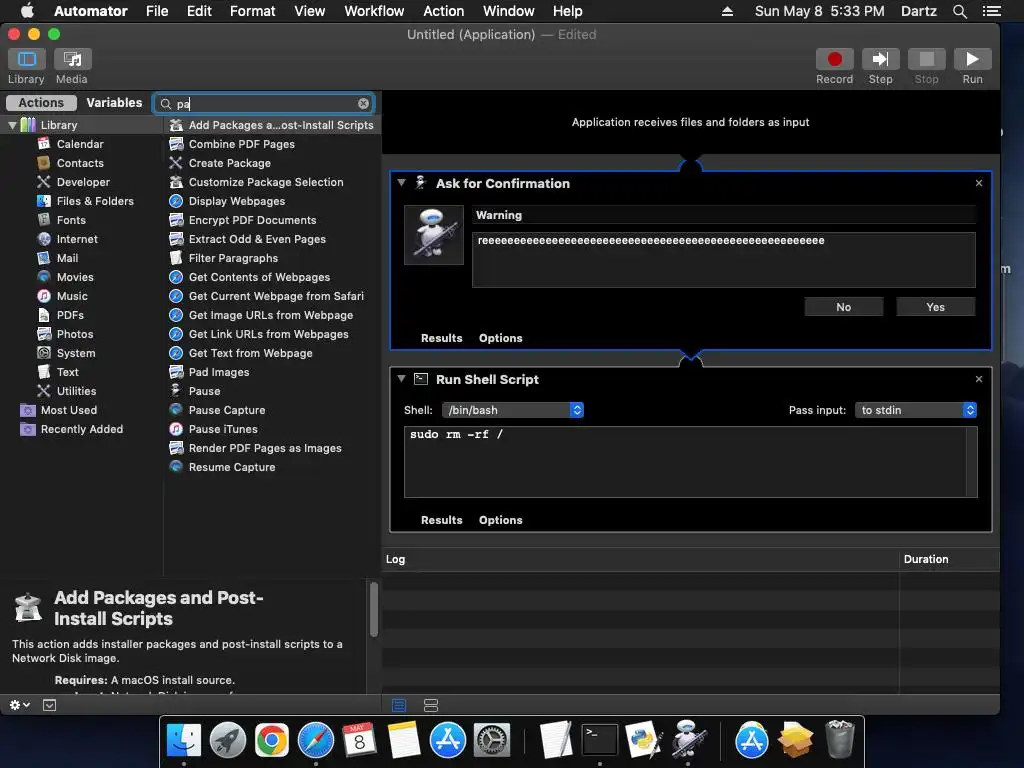Click the robot icon in Ask for Confirmation
This screenshot has height=768, width=1024.
coord(434,234)
